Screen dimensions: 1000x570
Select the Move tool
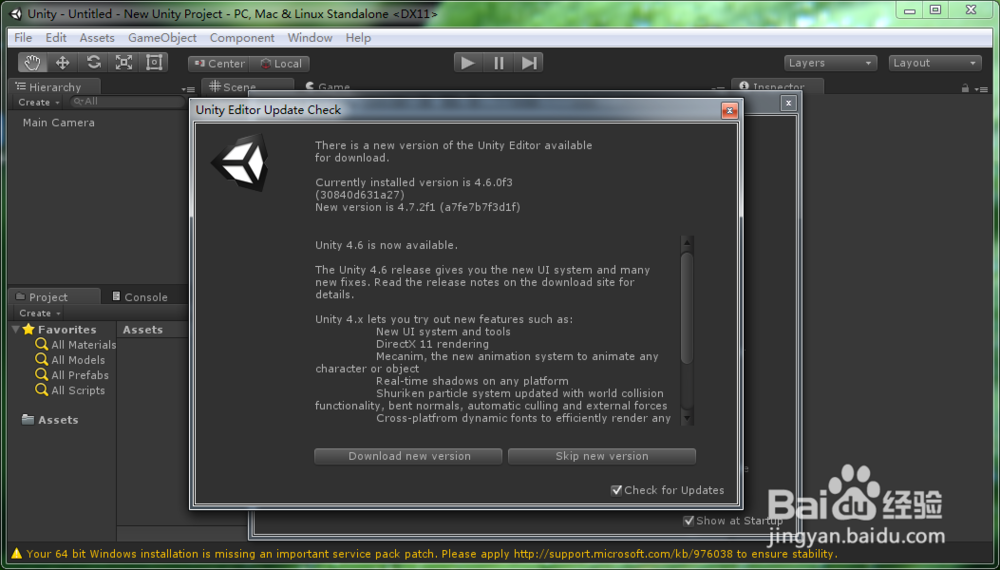[62, 62]
